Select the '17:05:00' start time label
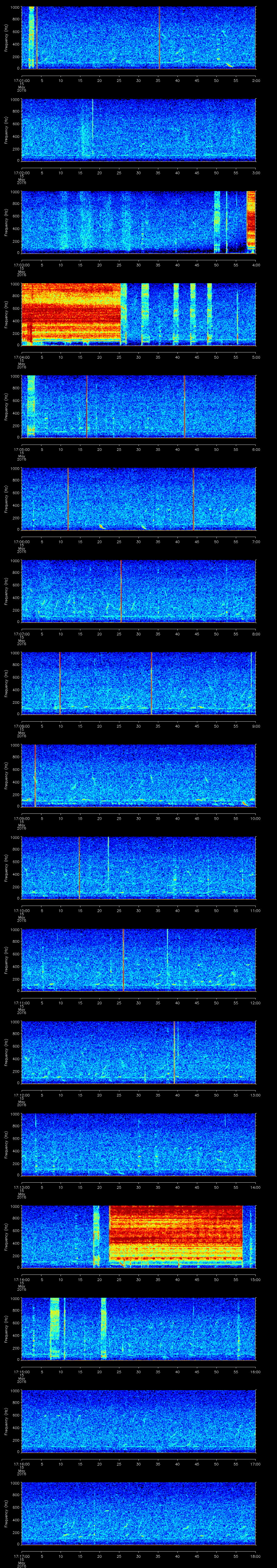This screenshot has width=277, height=1568. click(21, 449)
